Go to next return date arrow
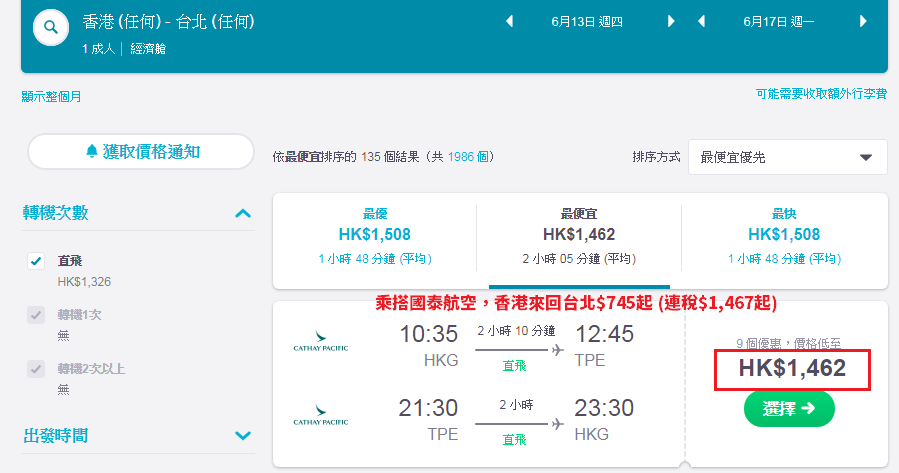The image size is (899, 473). [x=863, y=22]
